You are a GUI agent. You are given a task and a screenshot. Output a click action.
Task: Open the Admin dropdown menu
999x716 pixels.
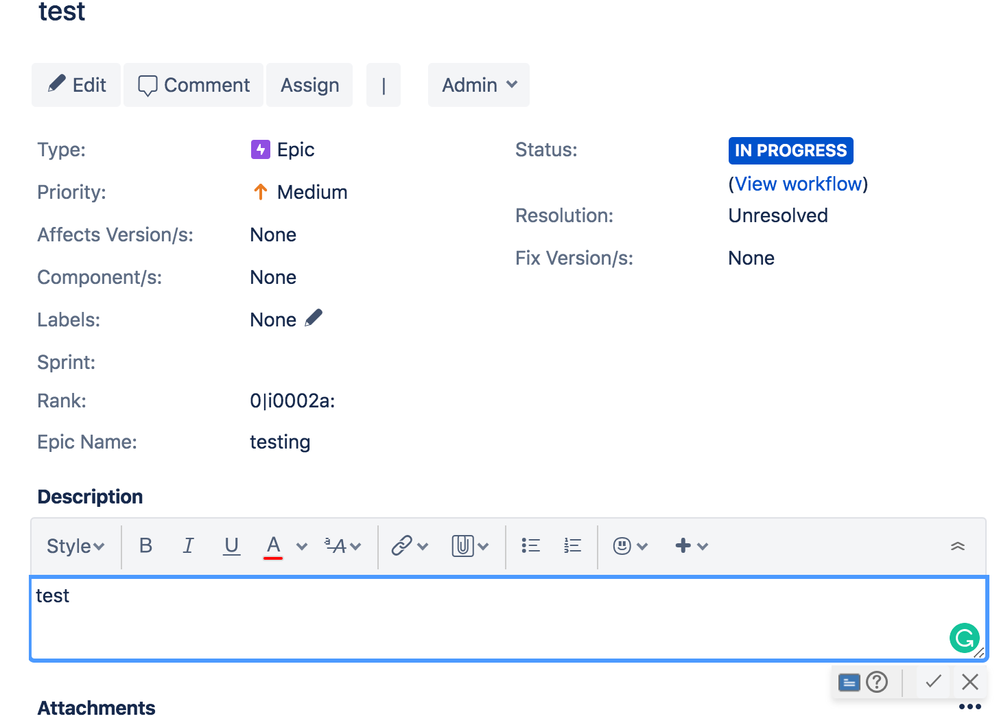(478, 85)
